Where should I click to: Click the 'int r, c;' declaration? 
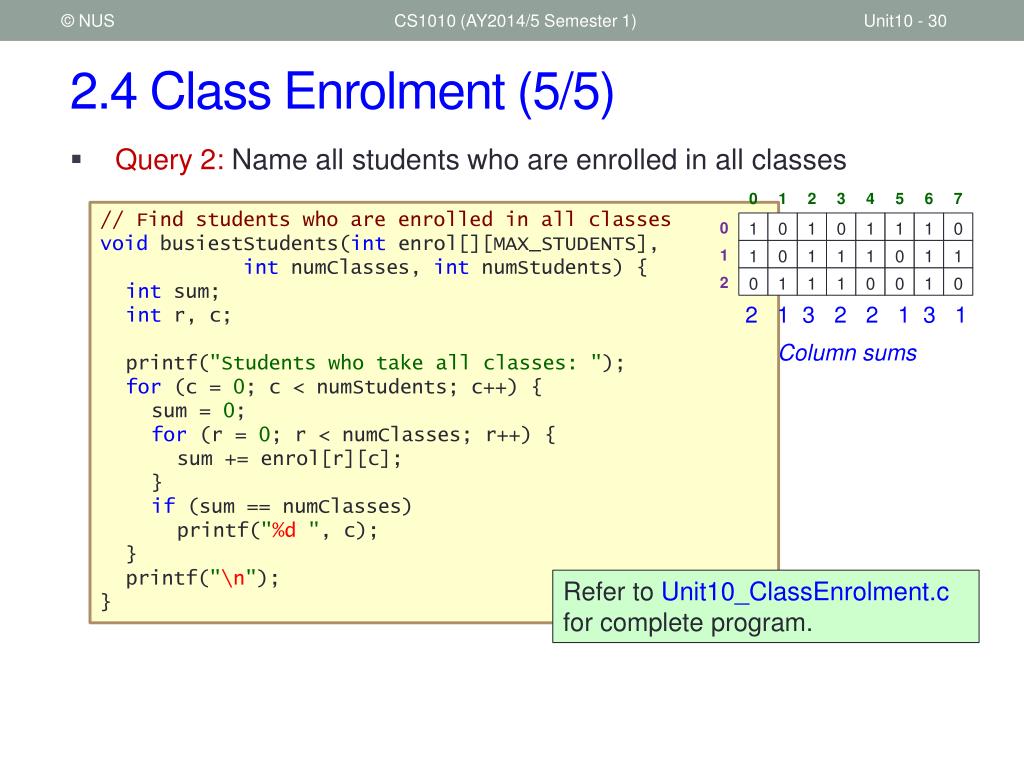(x=178, y=315)
